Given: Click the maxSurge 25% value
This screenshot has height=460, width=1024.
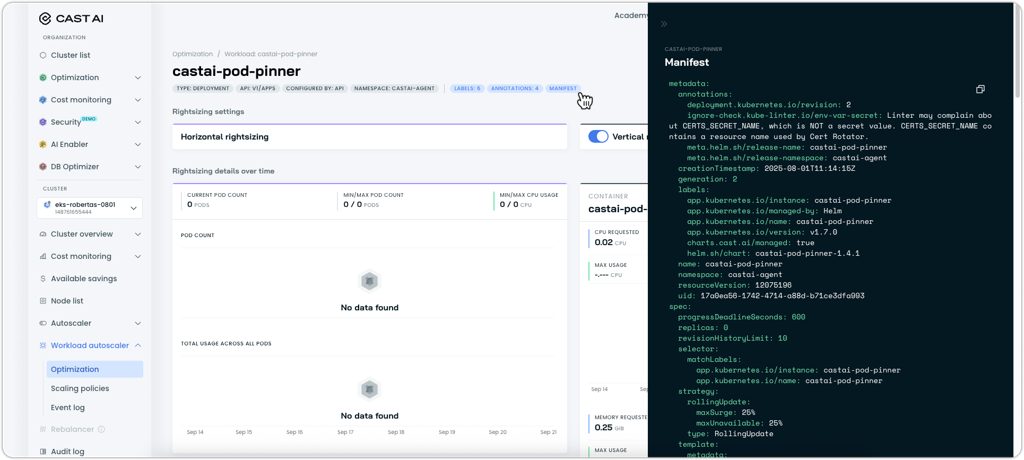Looking at the screenshot, I should pyautogui.click(x=746, y=413).
